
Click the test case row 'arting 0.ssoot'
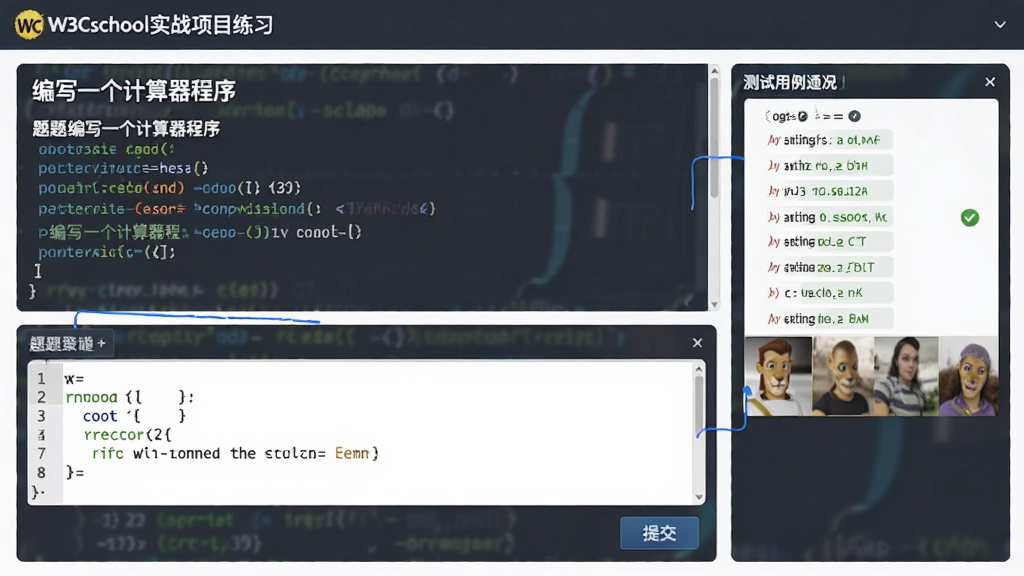click(828, 217)
